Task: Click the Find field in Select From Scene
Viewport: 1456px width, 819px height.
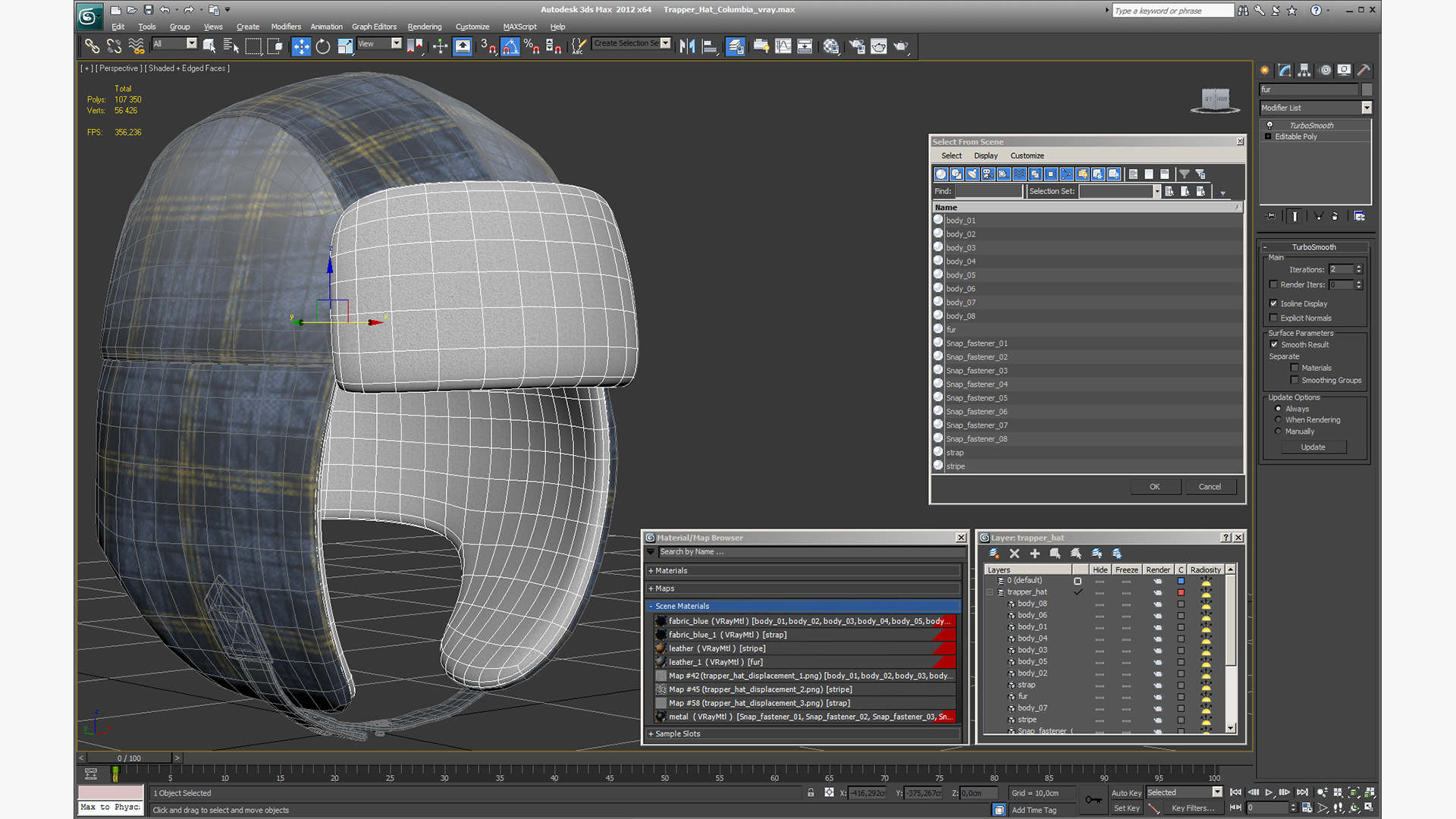Action: tap(989, 191)
